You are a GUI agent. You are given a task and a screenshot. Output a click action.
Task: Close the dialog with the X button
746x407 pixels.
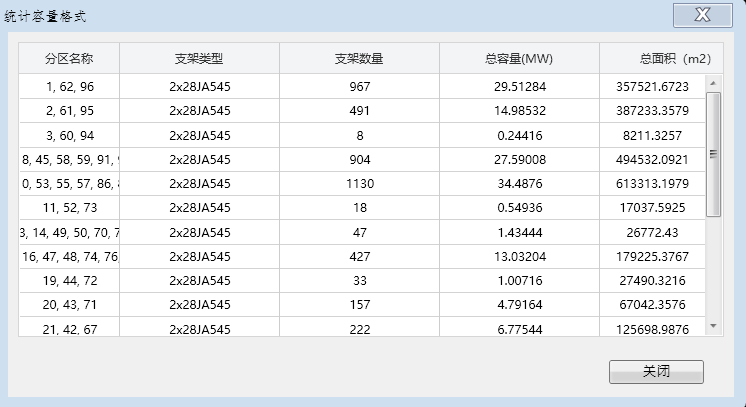(701, 15)
